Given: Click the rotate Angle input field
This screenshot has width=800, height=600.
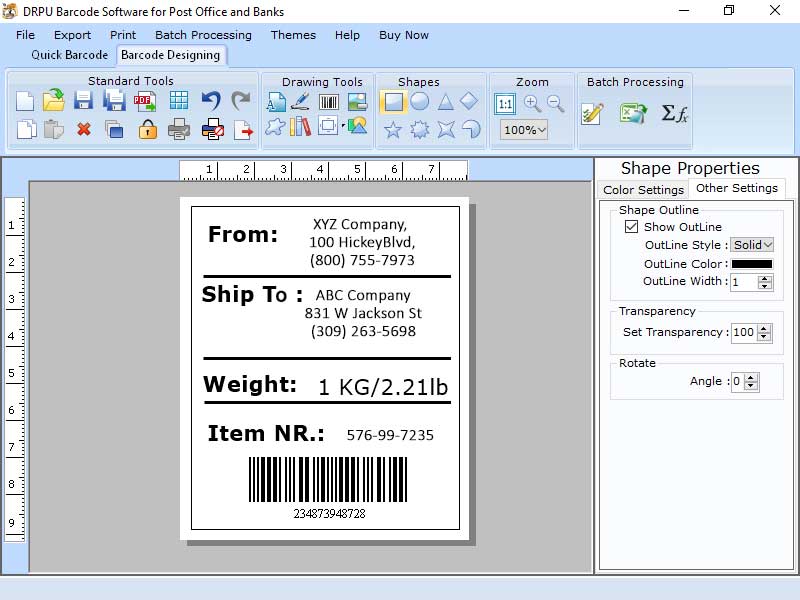Looking at the screenshot, I should pyautogui.click(x=738, y=382).
